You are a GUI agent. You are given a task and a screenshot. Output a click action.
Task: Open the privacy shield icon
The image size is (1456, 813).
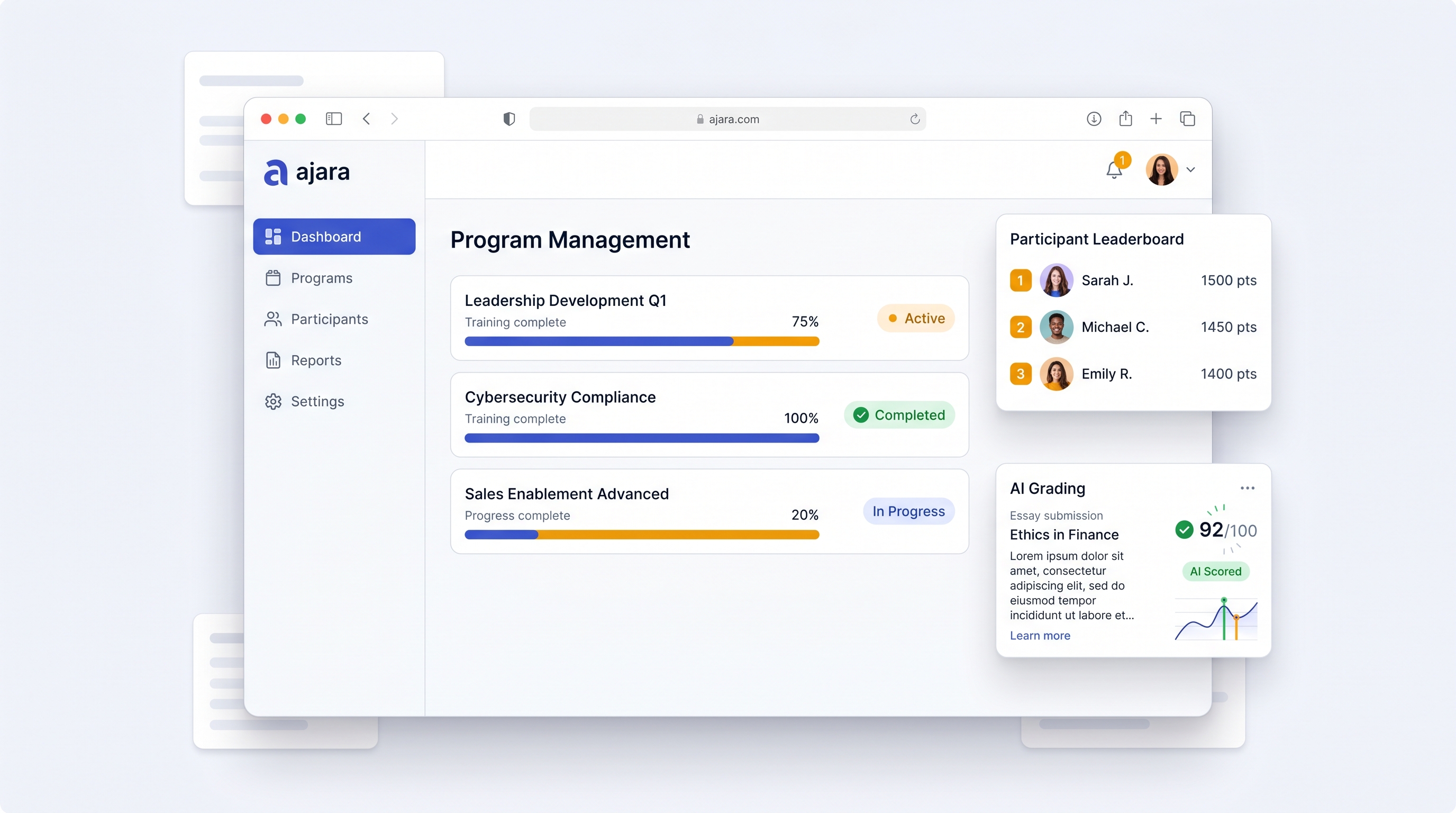(509, 119)
